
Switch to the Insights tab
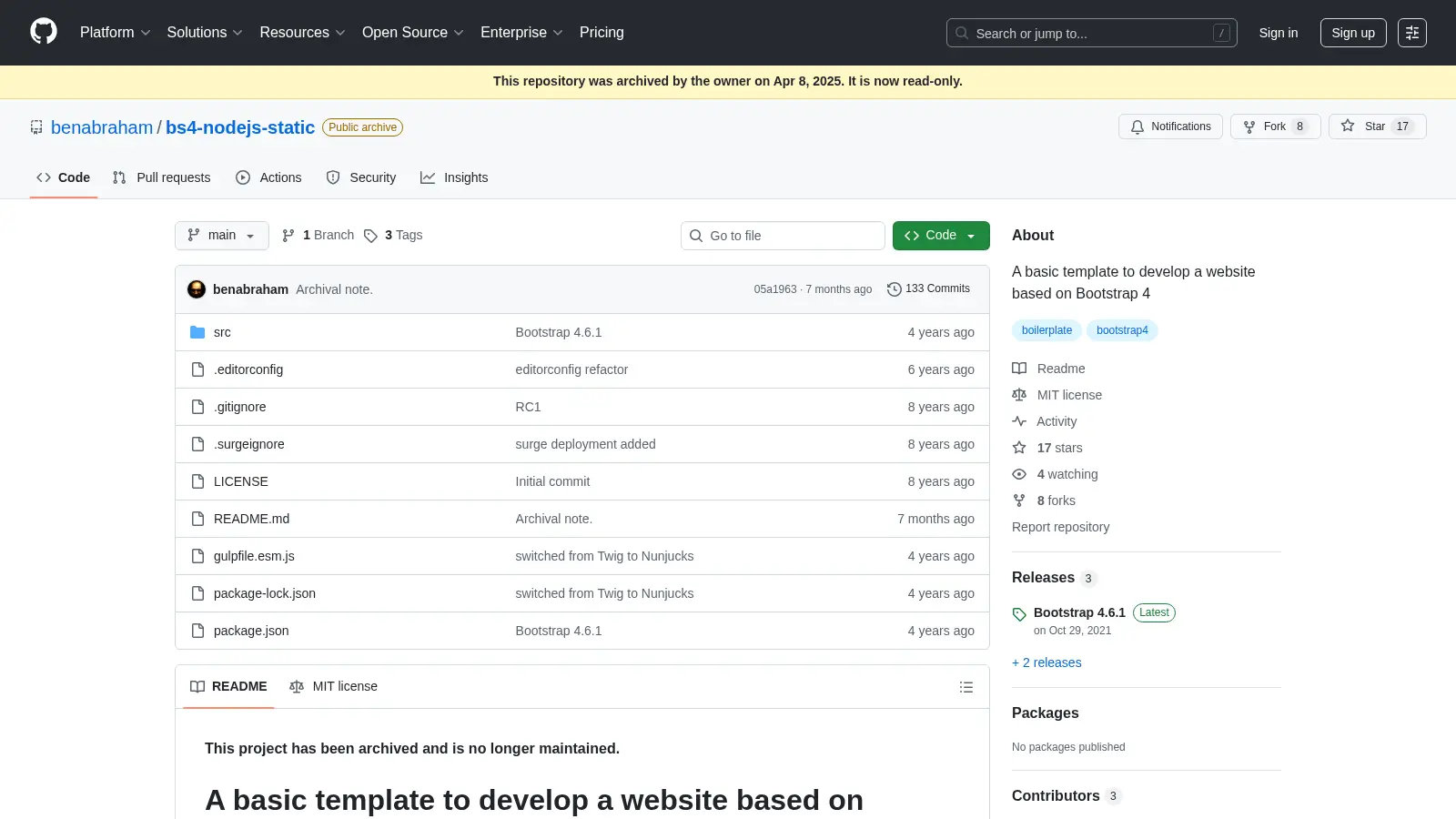454,177
